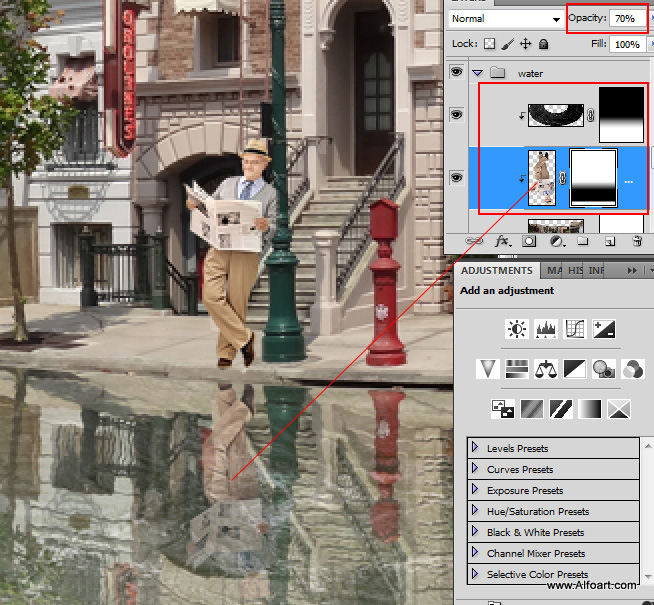Add a Selective Color adjustment
654x605 pixels.
619,409
